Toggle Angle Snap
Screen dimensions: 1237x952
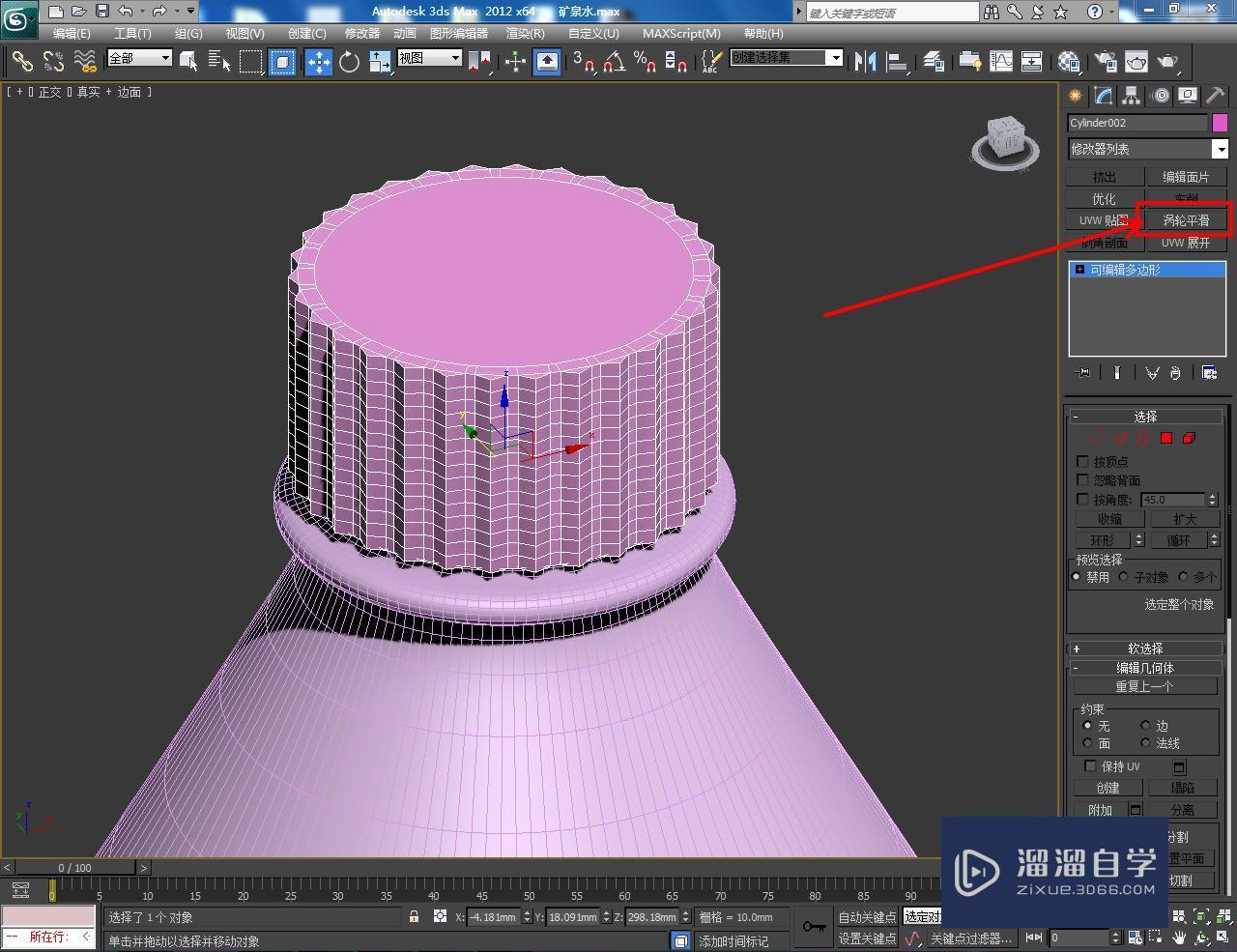[614, 62]
